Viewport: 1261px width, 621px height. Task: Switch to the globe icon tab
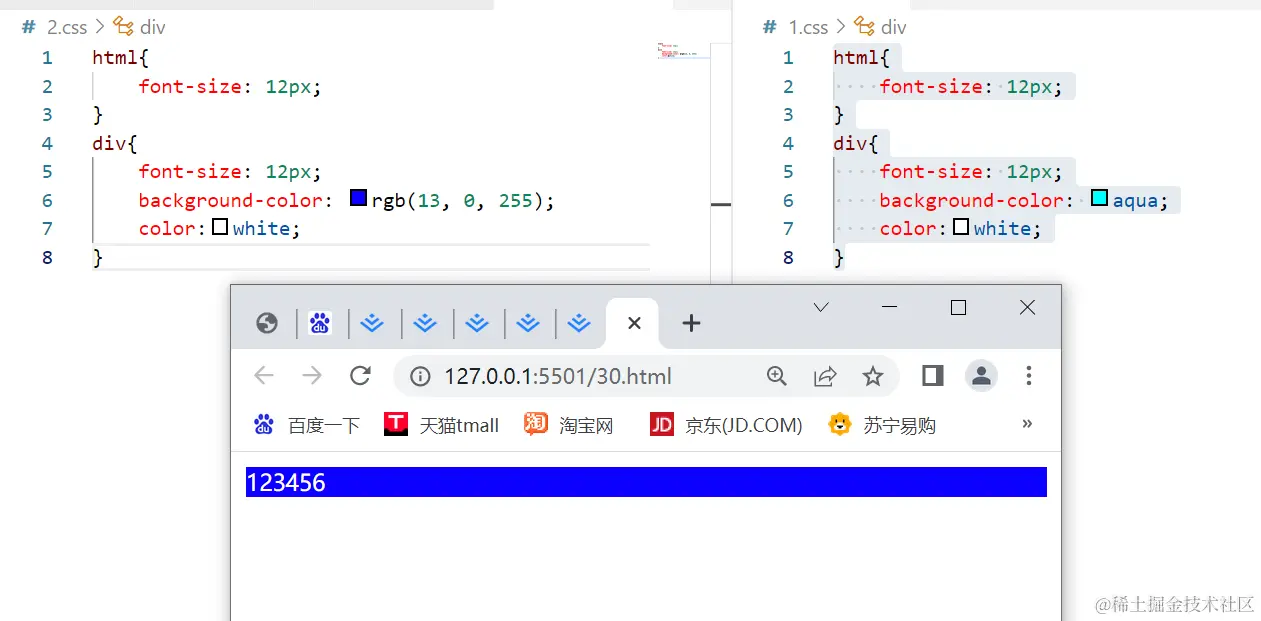266,323
